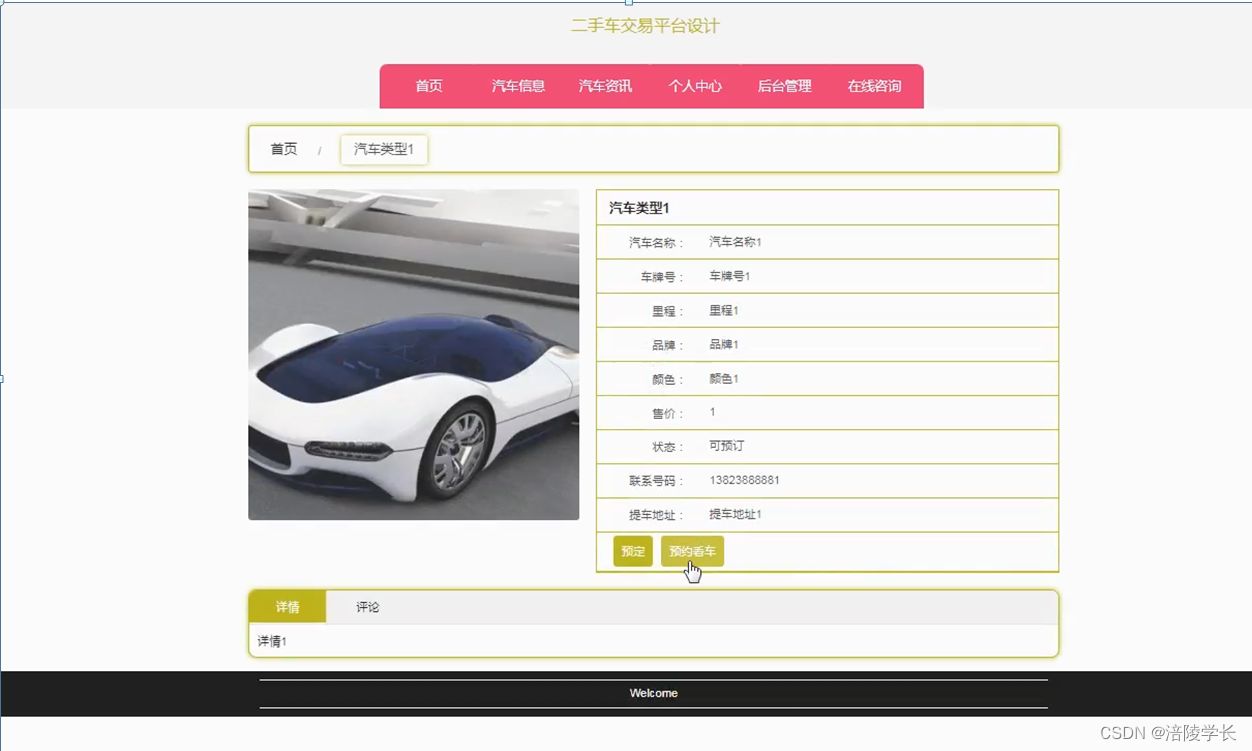The height and width of the screenshot is (751, 1252).
Task: Open the 汽车信息 navigation menu item
Action: click(x=517, y=86)
